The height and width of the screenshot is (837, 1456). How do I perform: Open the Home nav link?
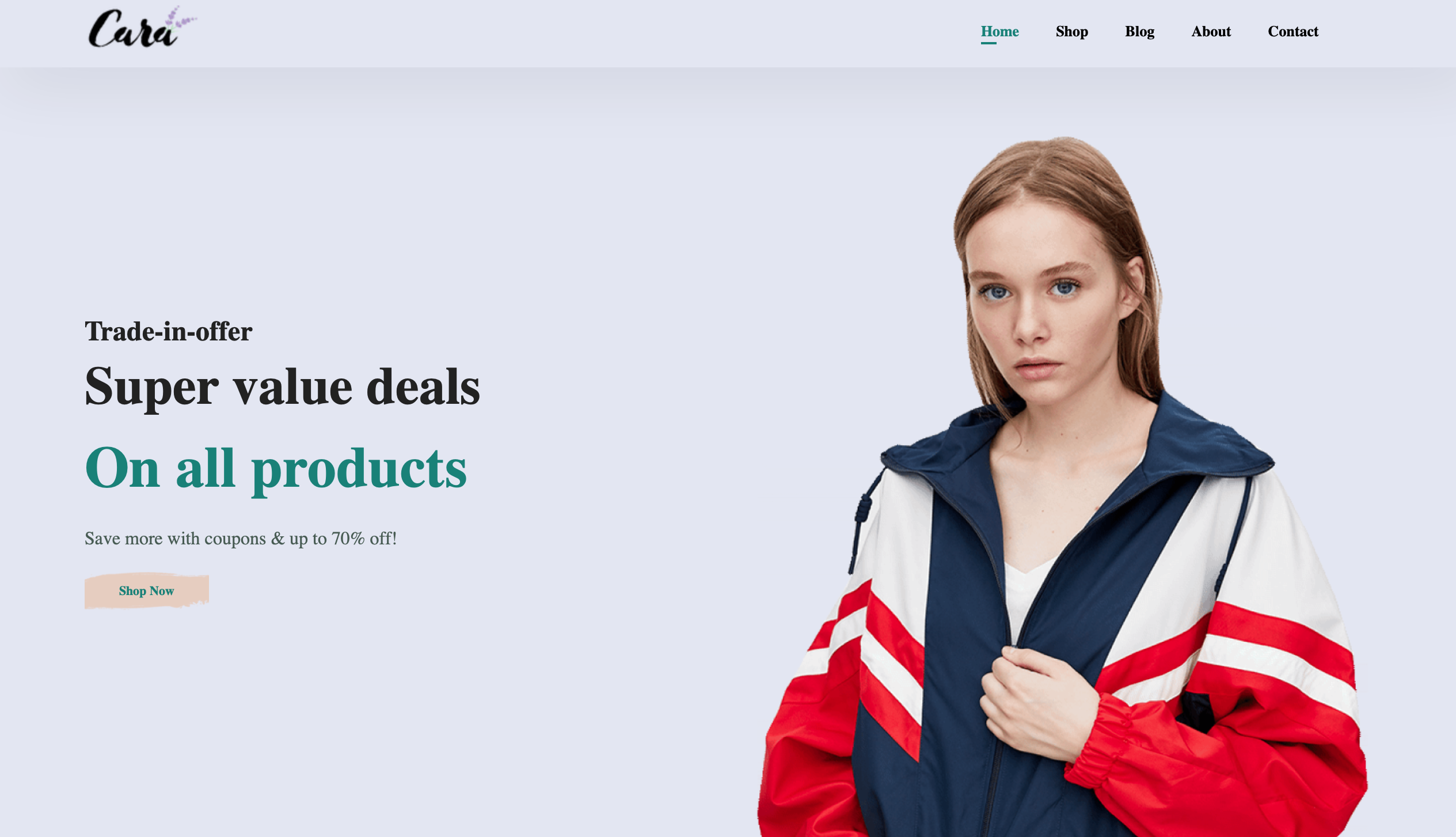[999, 31]
